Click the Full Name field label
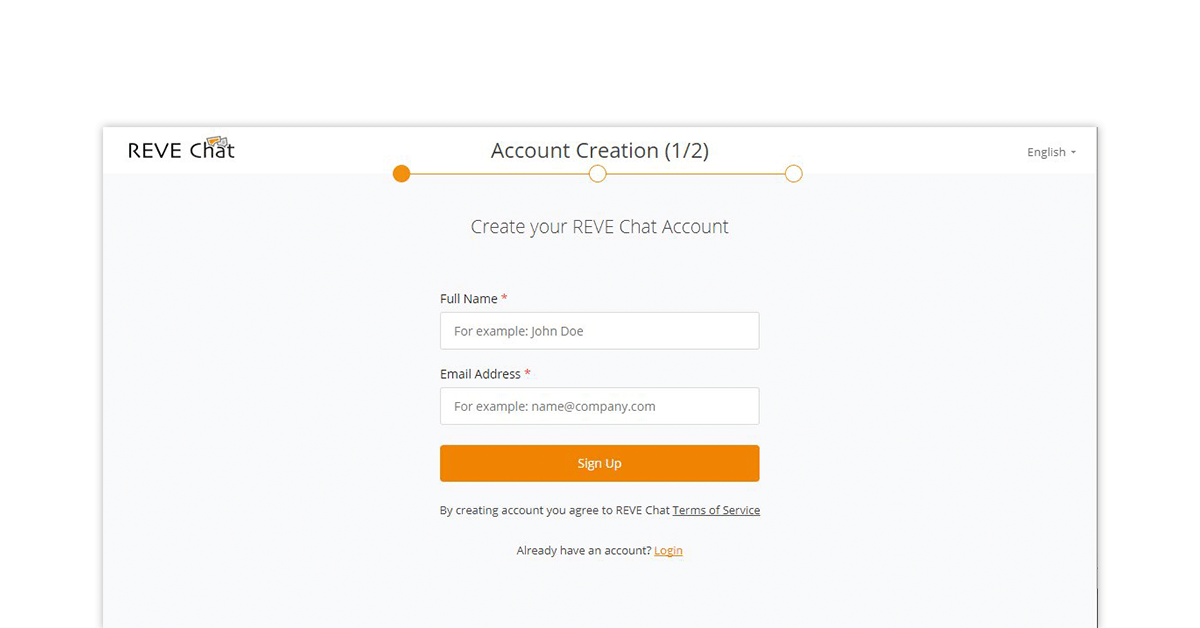1200x628 pixels. (469, 298)
